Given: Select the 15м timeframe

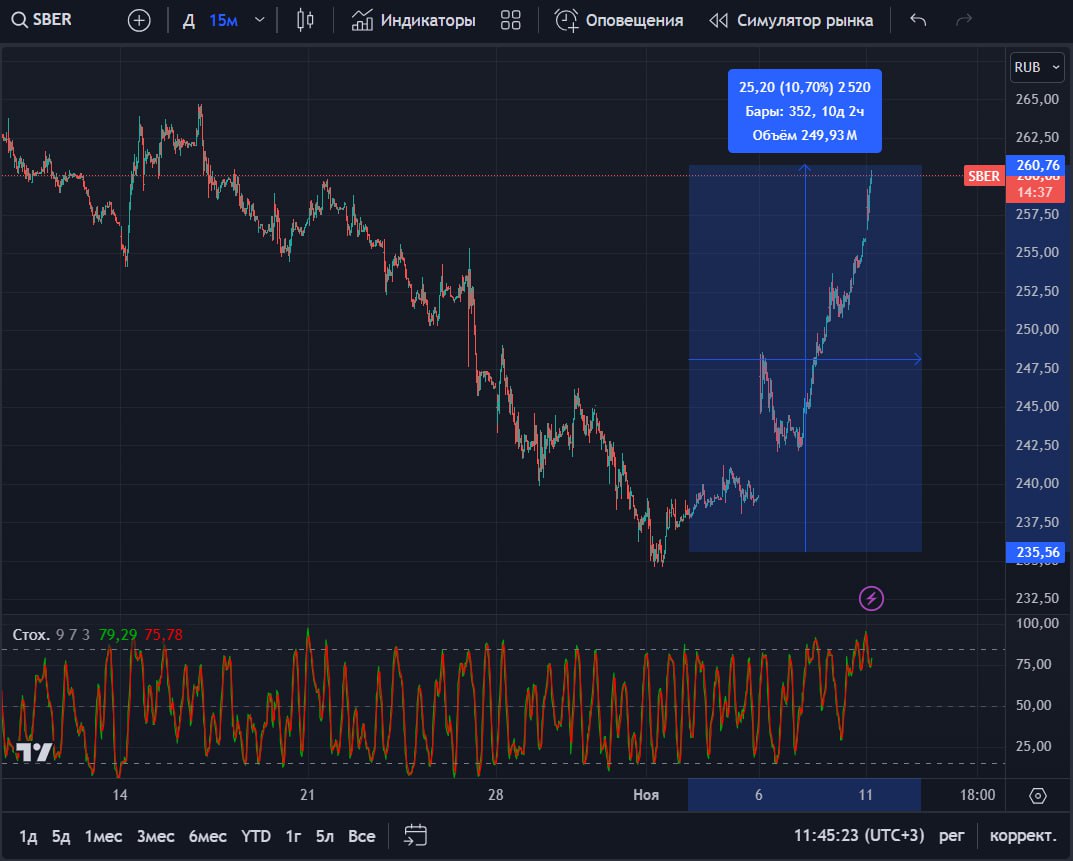Looking at the screenshot, I should point(223,21).
